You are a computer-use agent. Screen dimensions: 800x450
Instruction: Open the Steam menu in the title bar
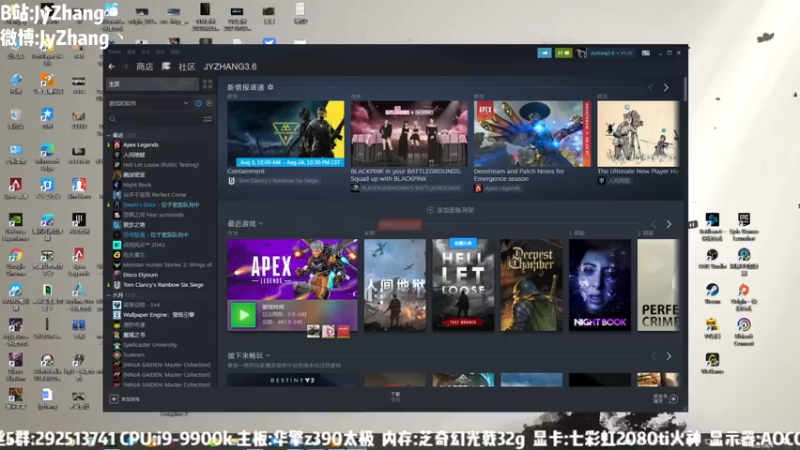[x=115, y=52]
